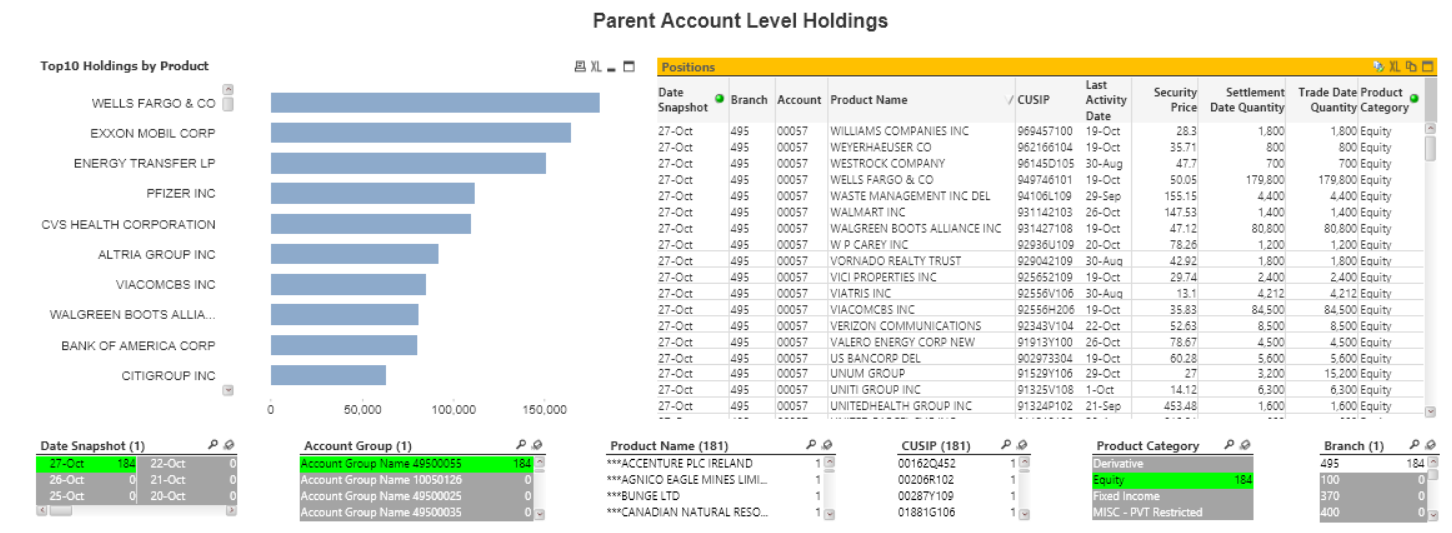Click the Account Group list scroll-down arrow
The width and height of the screenshot is (1452, 533).
click(541, 514)
